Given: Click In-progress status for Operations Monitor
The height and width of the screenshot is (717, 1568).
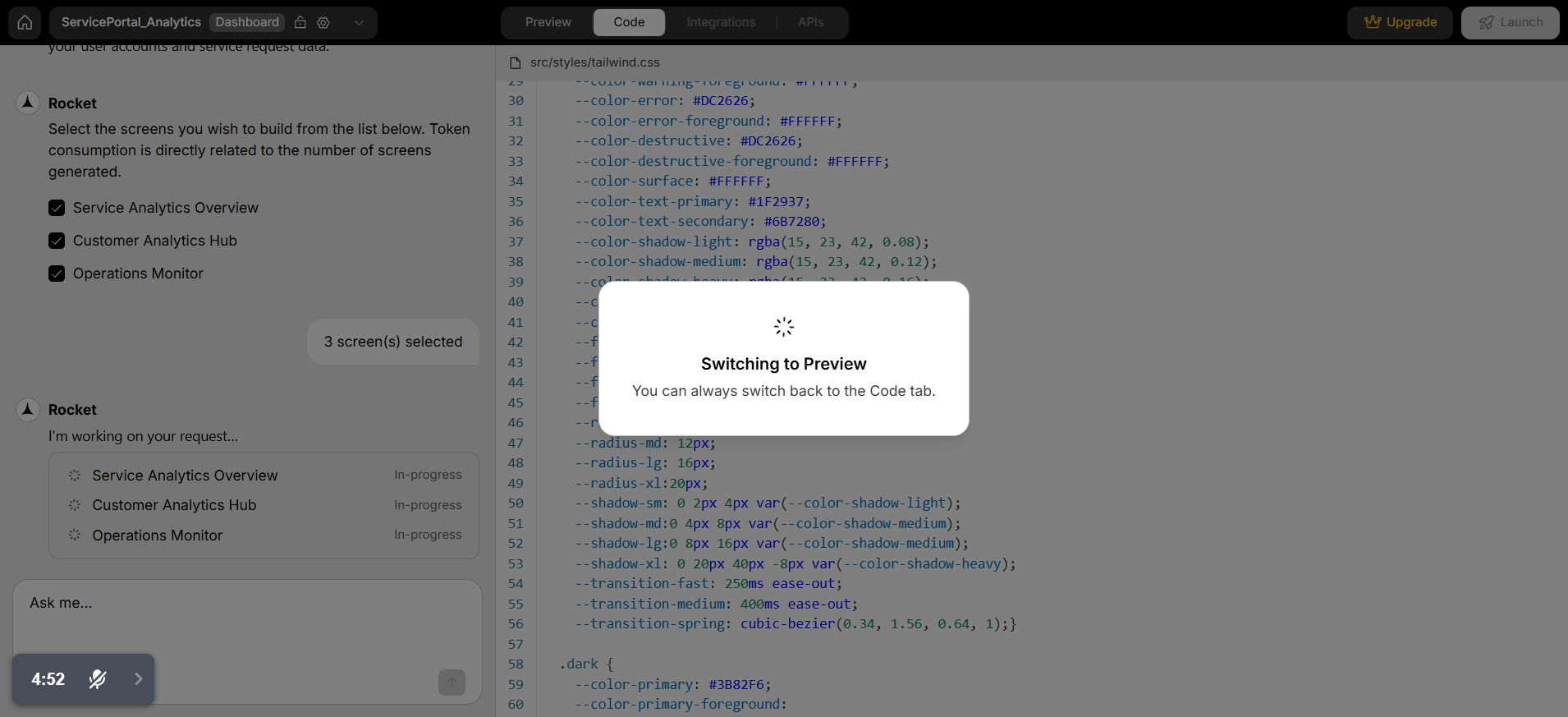Looking at the screenshot, I should tap(428, 535).
